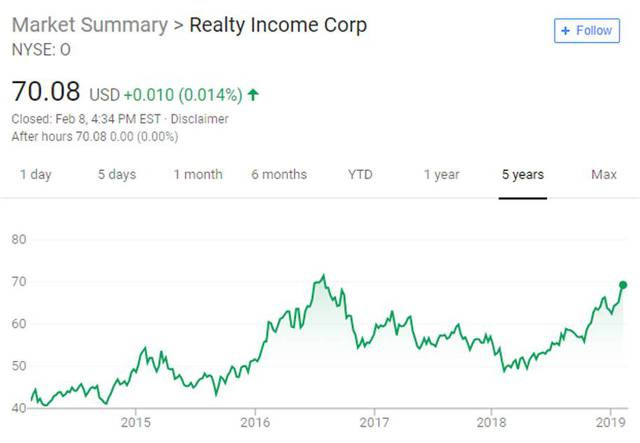This screenshot has height=443, width=640.
Task: Switch to the 1 year tab
Action: [x=442, y=175]
